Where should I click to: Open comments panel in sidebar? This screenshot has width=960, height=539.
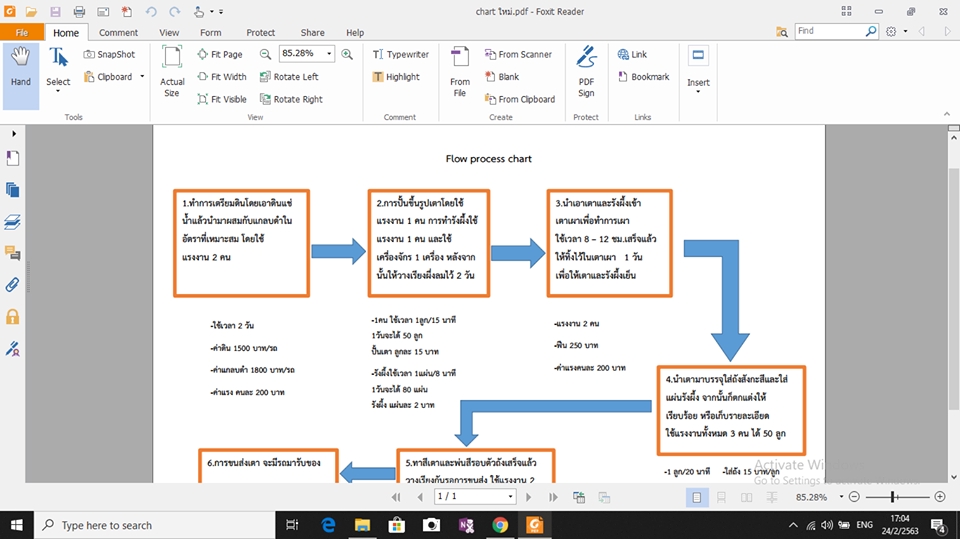[x=13, y=253]
